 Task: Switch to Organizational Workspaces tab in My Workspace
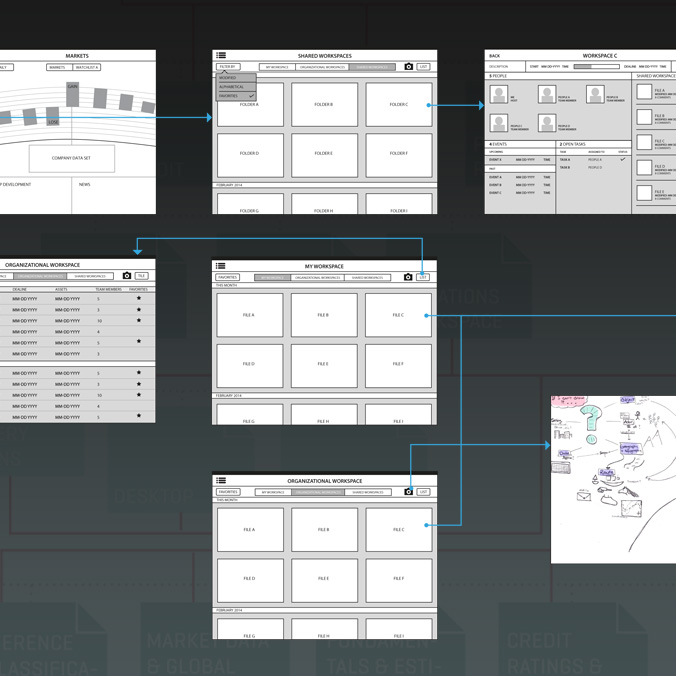pos(317,277)
